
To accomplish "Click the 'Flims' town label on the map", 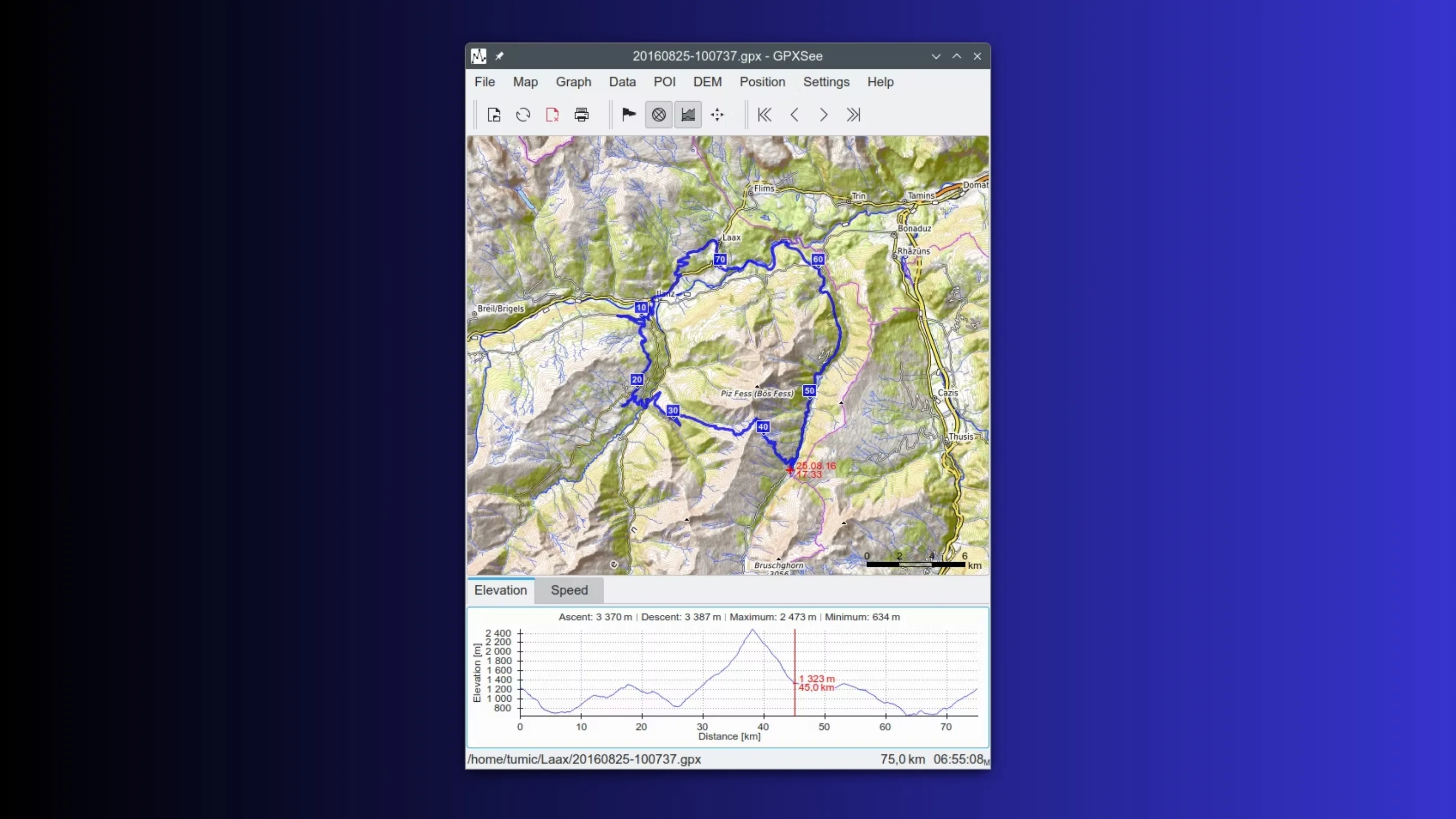I will (763, 188).
